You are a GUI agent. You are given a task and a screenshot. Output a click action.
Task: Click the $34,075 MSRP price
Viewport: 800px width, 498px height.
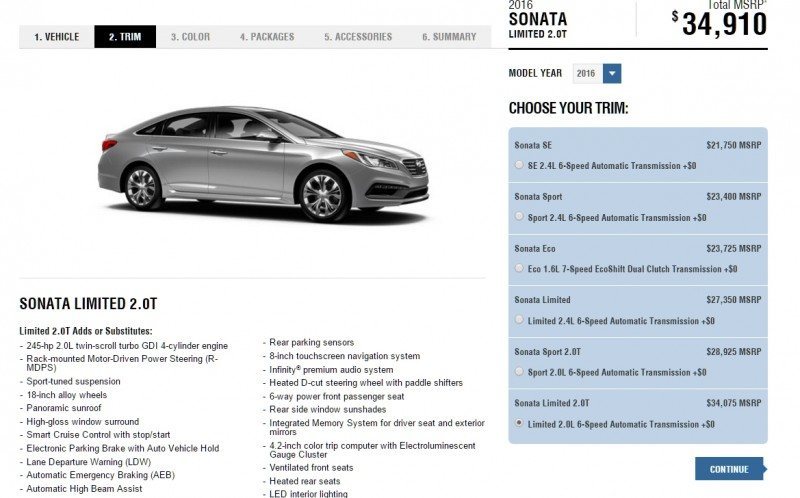click(x=734, y=403)
